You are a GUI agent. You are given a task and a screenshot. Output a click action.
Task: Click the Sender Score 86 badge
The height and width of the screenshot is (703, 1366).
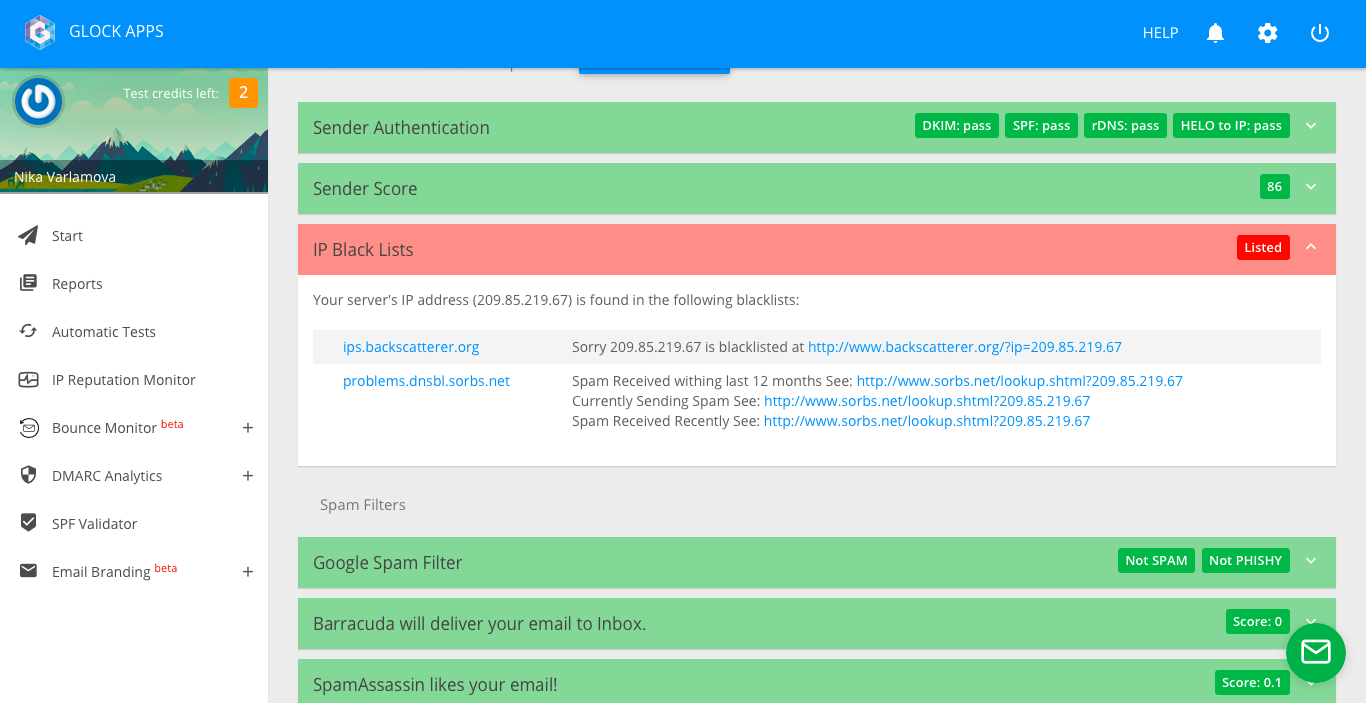pos(1275,187)
